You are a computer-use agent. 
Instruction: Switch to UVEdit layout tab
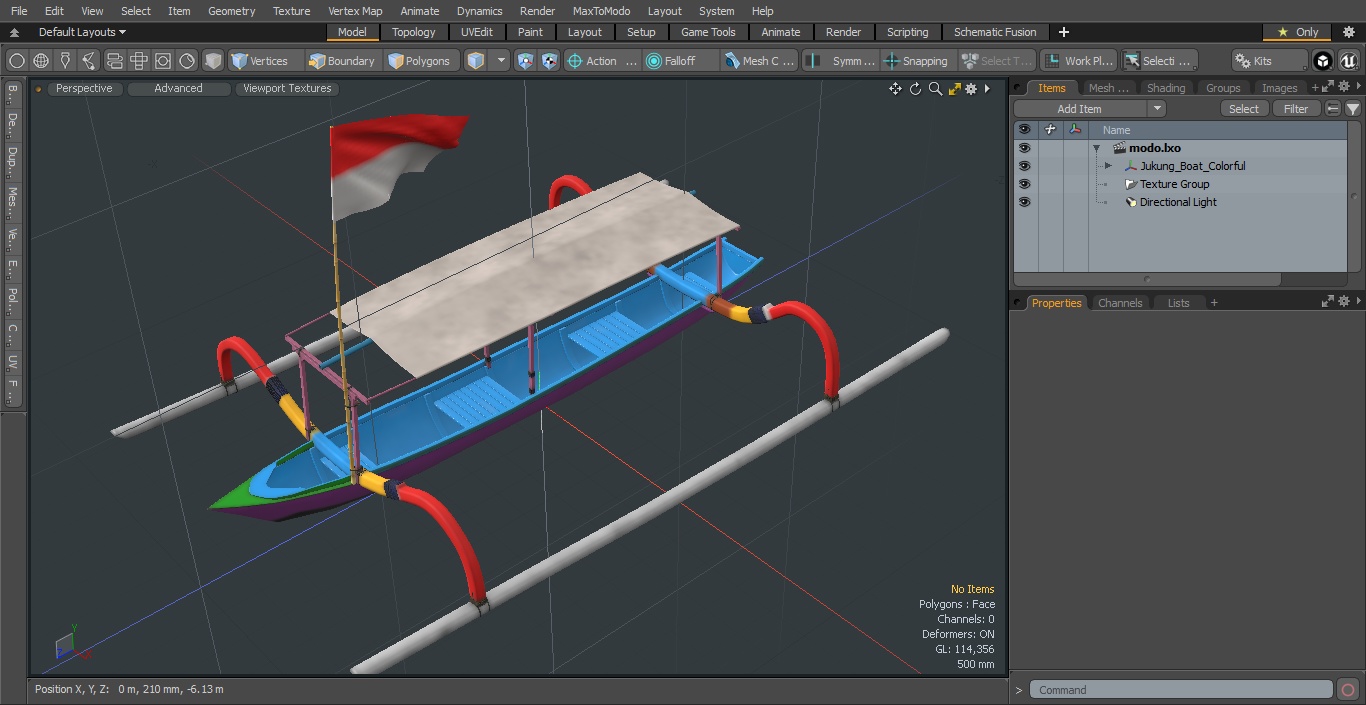coord(477,32)
